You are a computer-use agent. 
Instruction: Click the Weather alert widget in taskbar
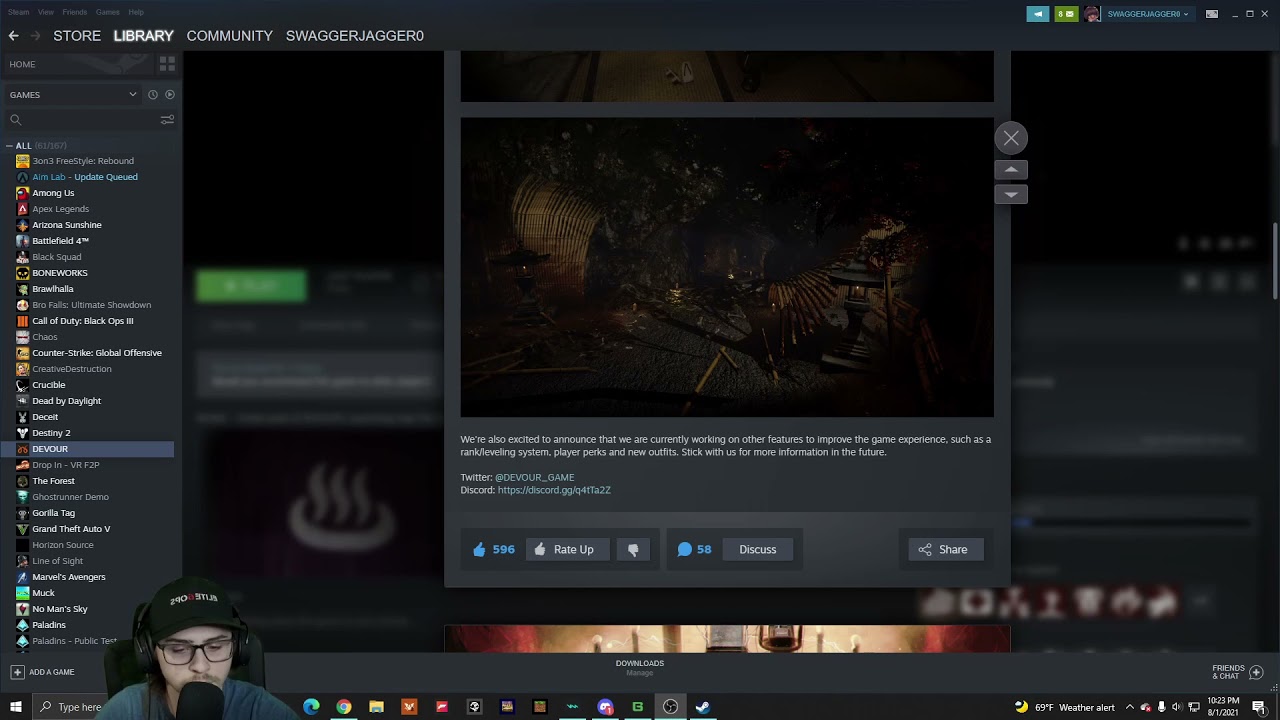[x=1064, y=707]
